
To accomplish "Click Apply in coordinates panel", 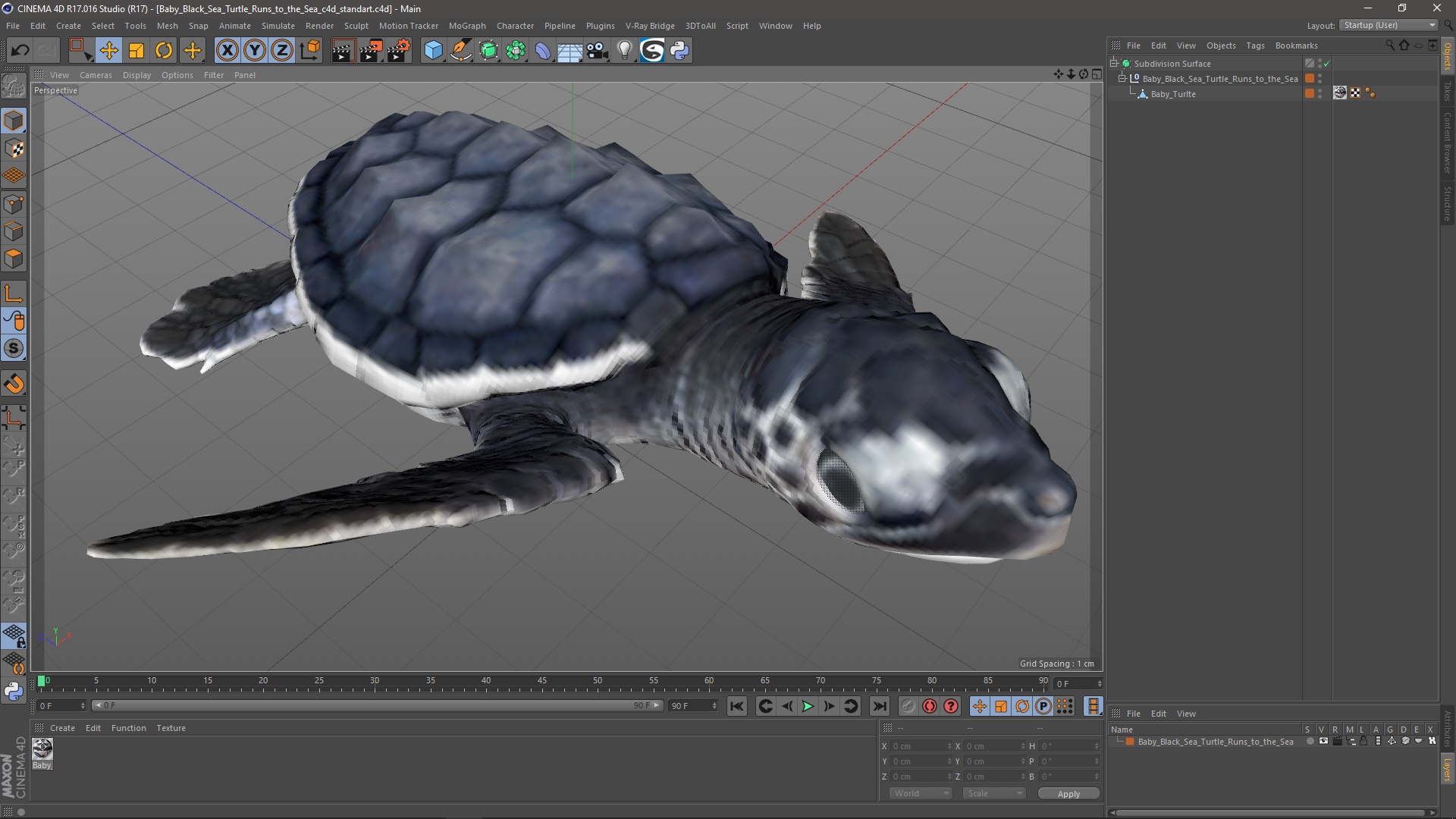I will (1068, 794).
